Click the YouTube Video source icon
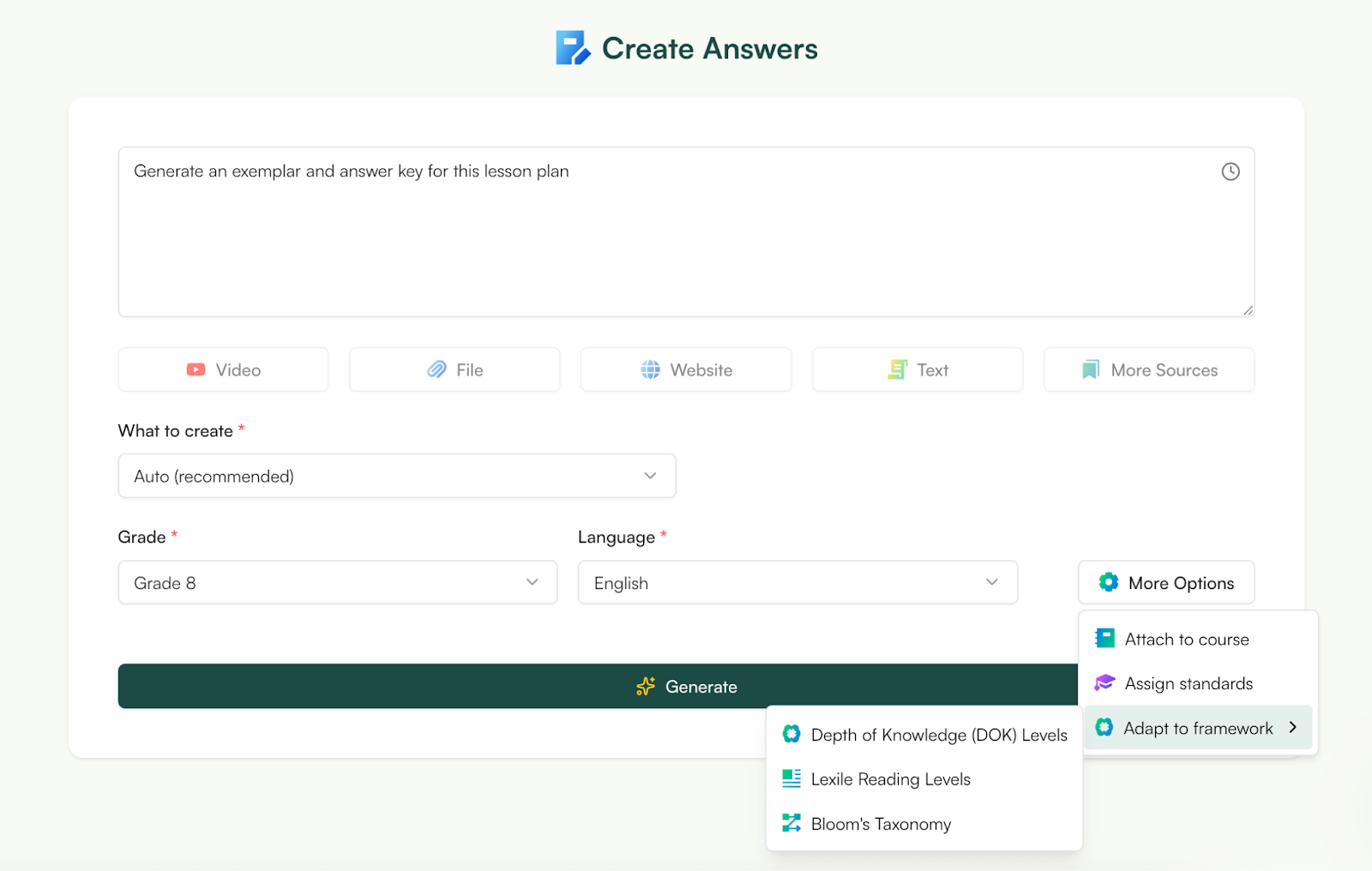Viewport: 1372px width, 871px height. 196,369
